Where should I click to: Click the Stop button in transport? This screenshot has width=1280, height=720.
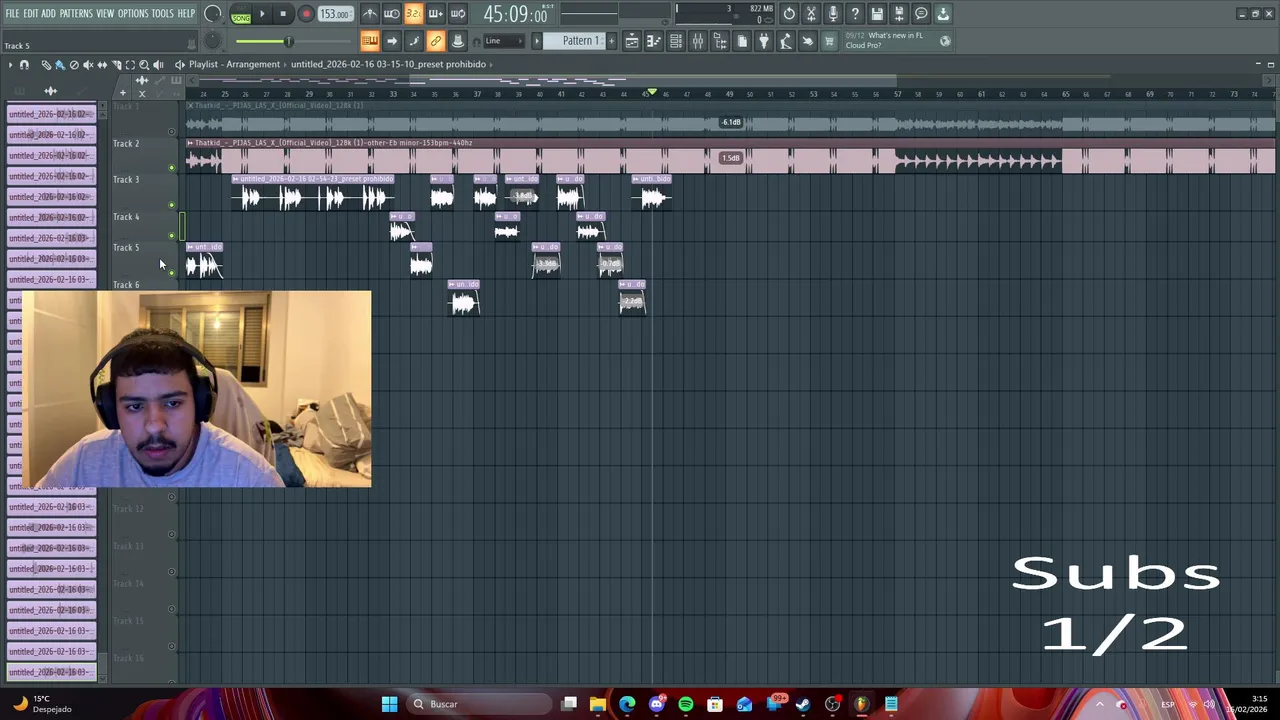[283, 14]
